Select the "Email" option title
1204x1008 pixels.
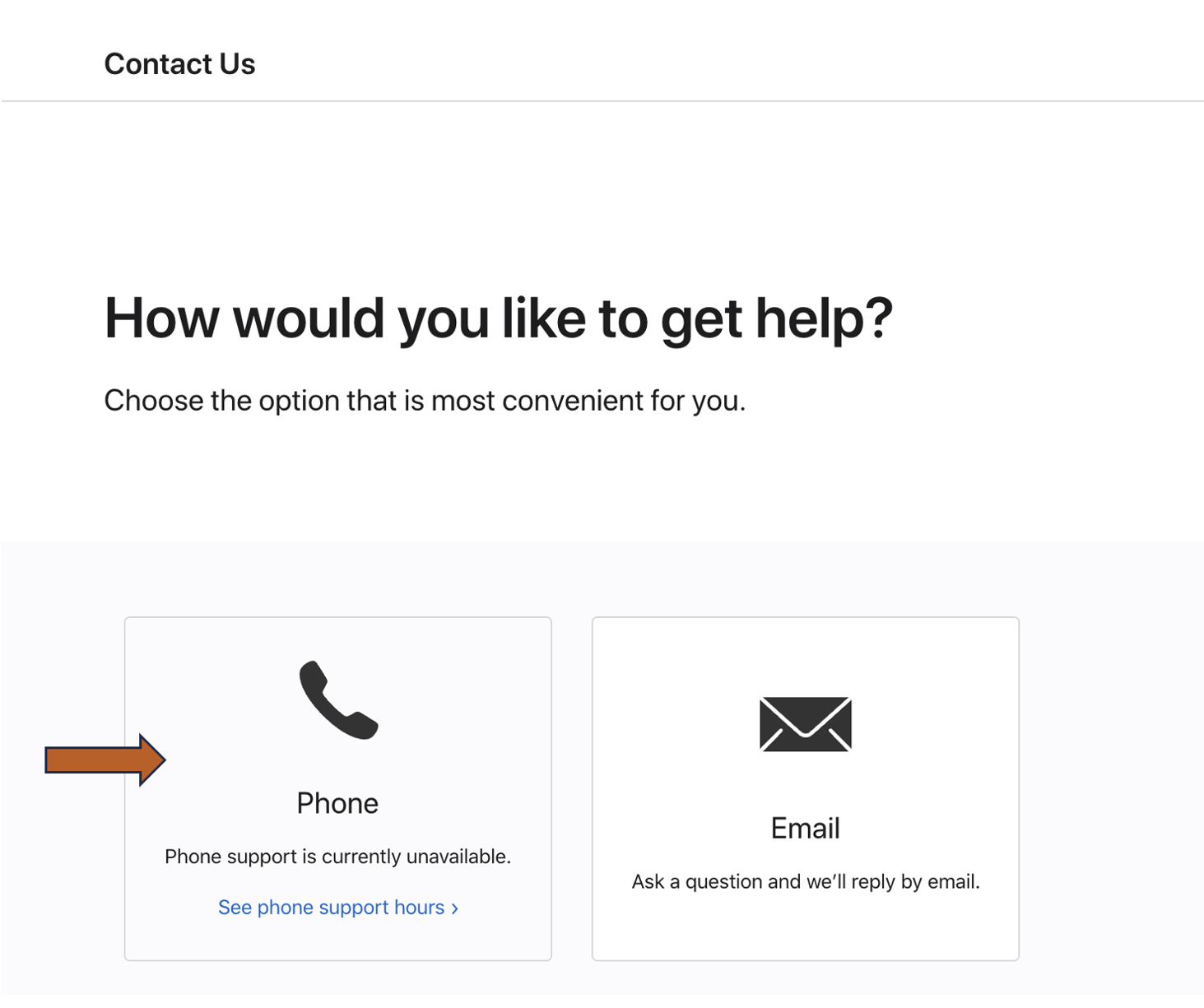pos(805,828)
